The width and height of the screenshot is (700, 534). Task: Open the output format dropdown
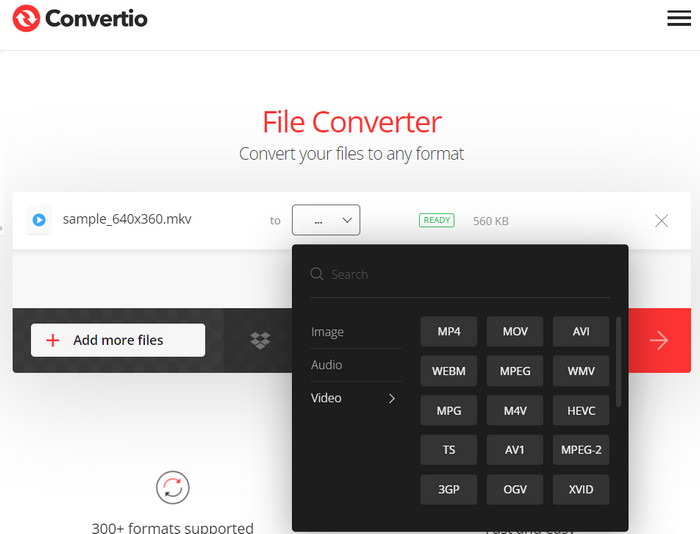[x=326, y=220]
